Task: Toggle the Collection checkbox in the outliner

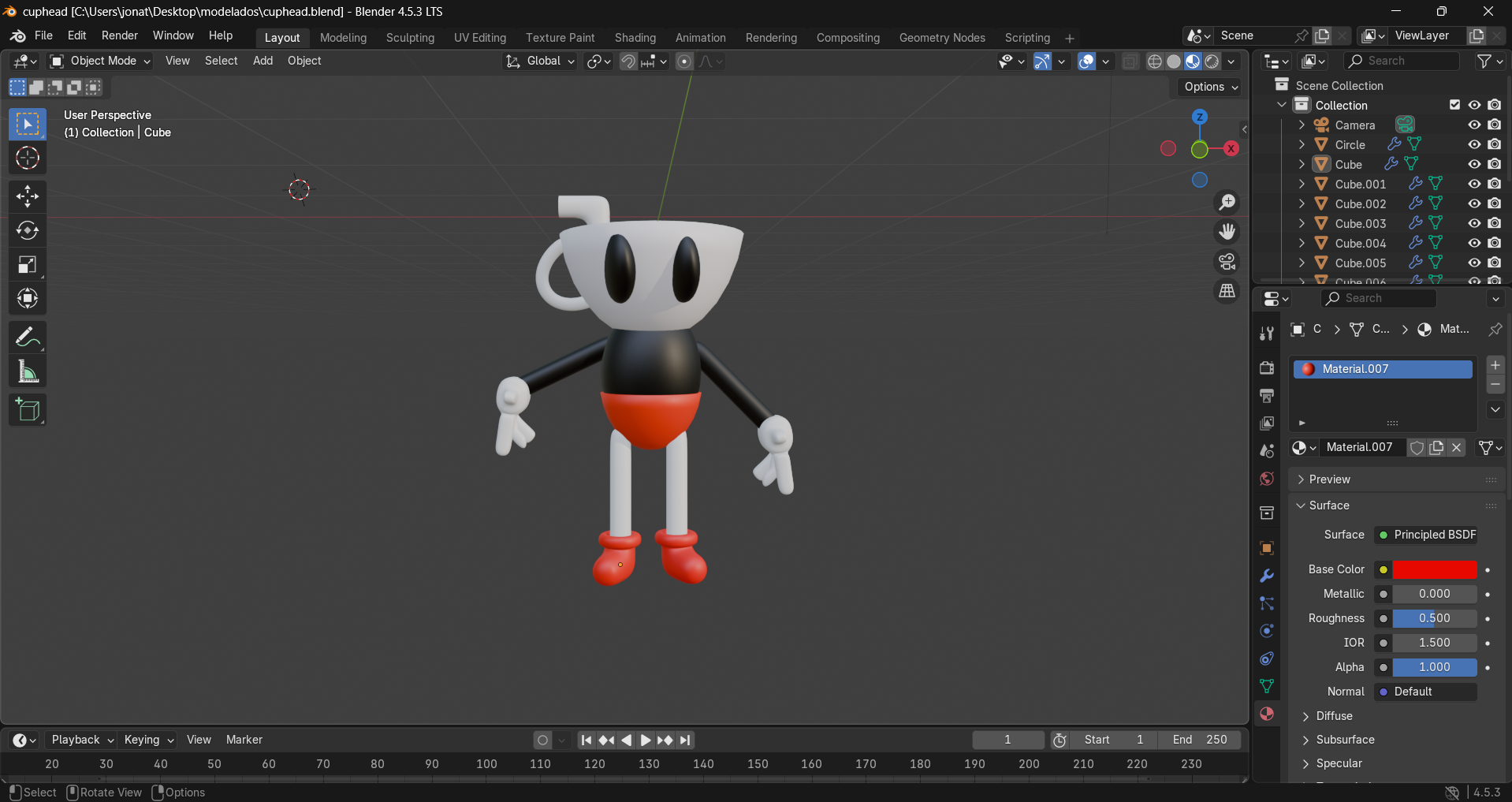Action: click(1454, 104)
